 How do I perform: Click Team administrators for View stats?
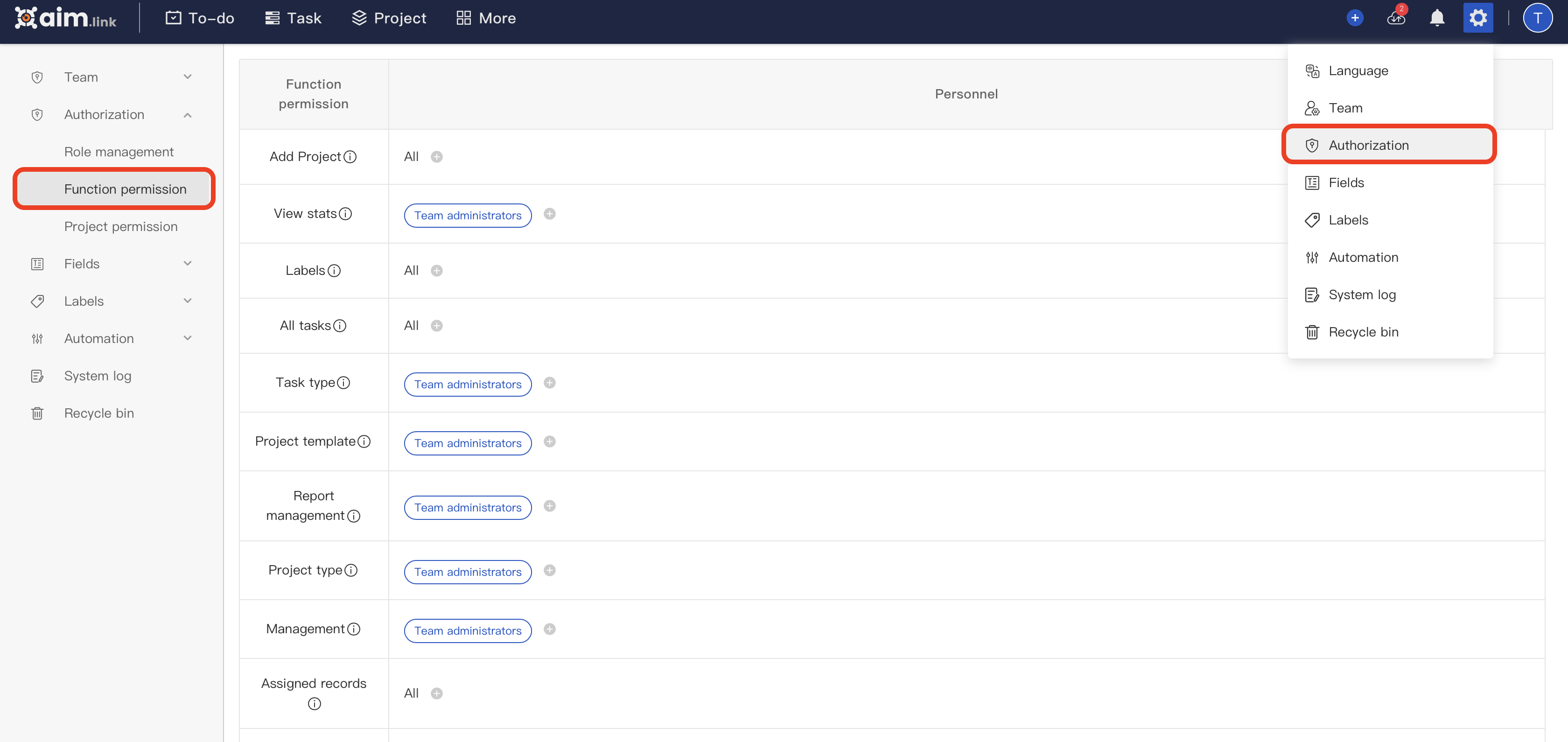[x=467, y=215]
